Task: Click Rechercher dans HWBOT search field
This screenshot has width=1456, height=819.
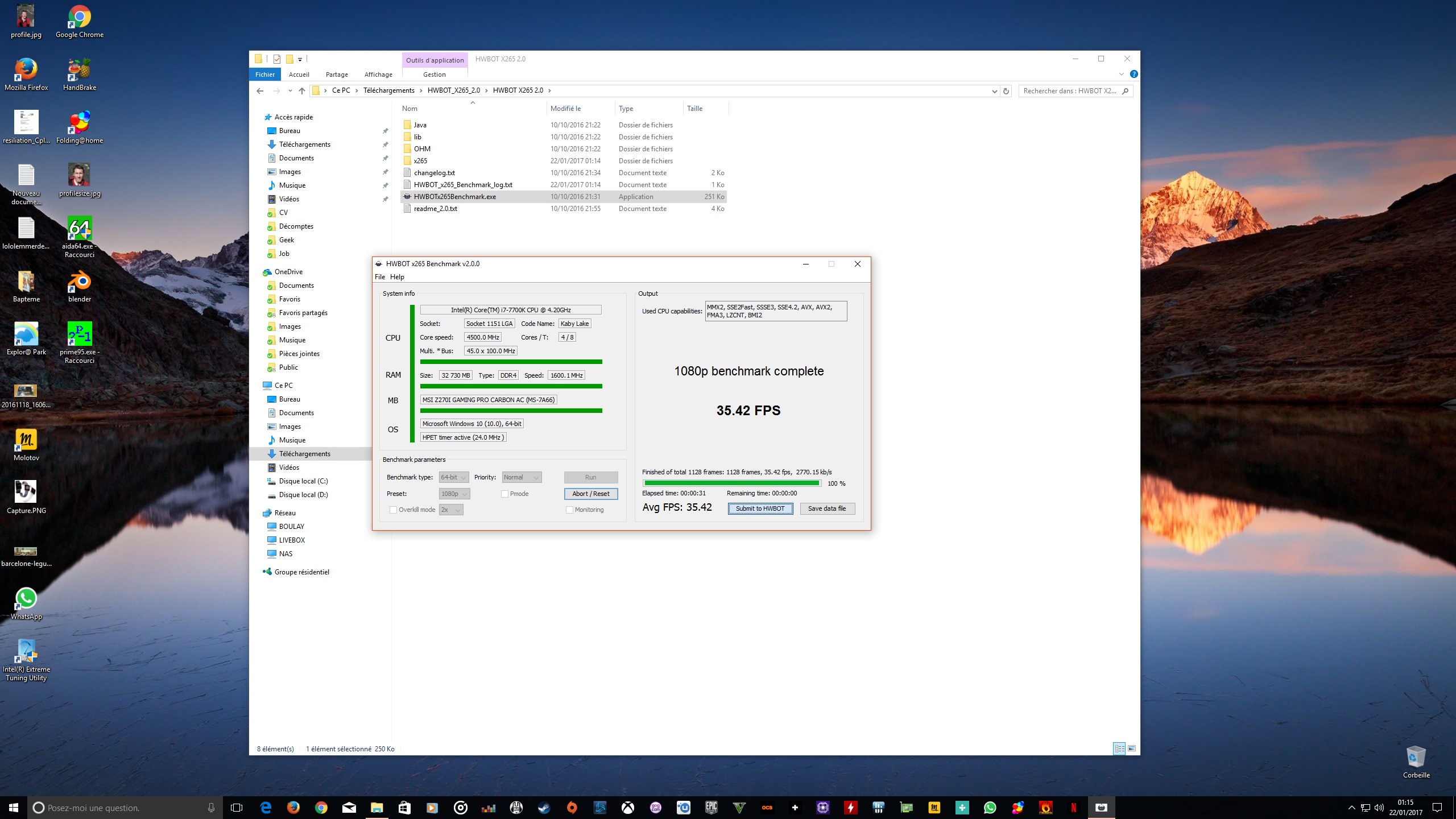Action: (1076, 91)
